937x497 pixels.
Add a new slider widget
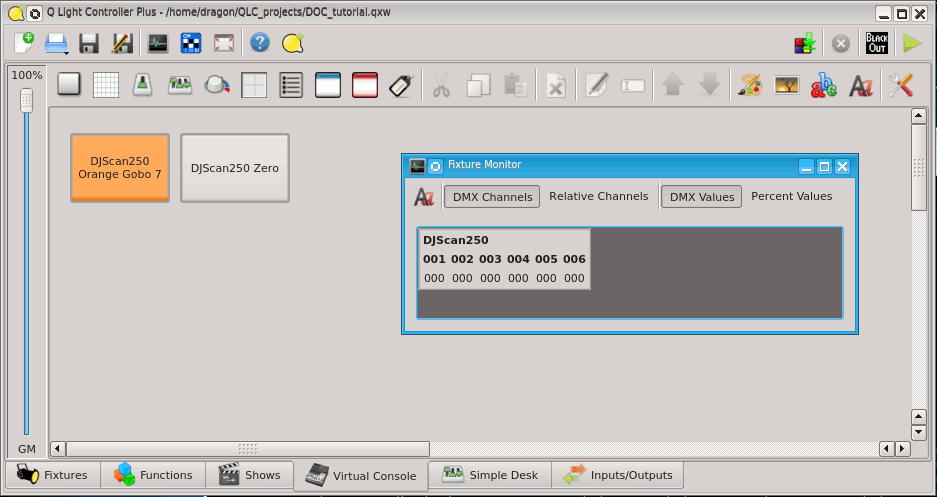[142, 84]
